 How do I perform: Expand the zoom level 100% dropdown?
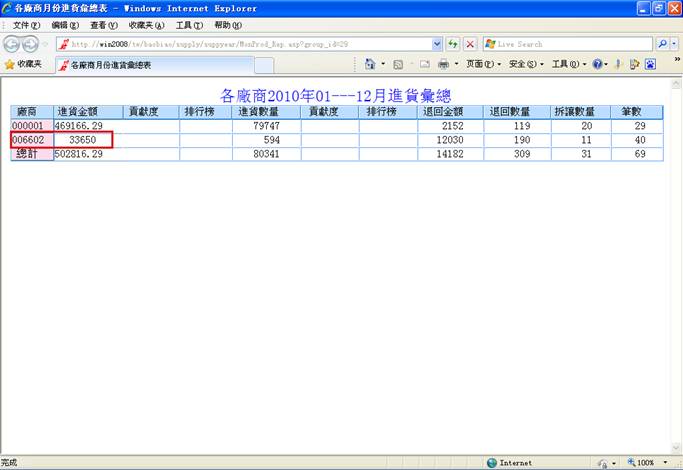[x=661, y=463]
